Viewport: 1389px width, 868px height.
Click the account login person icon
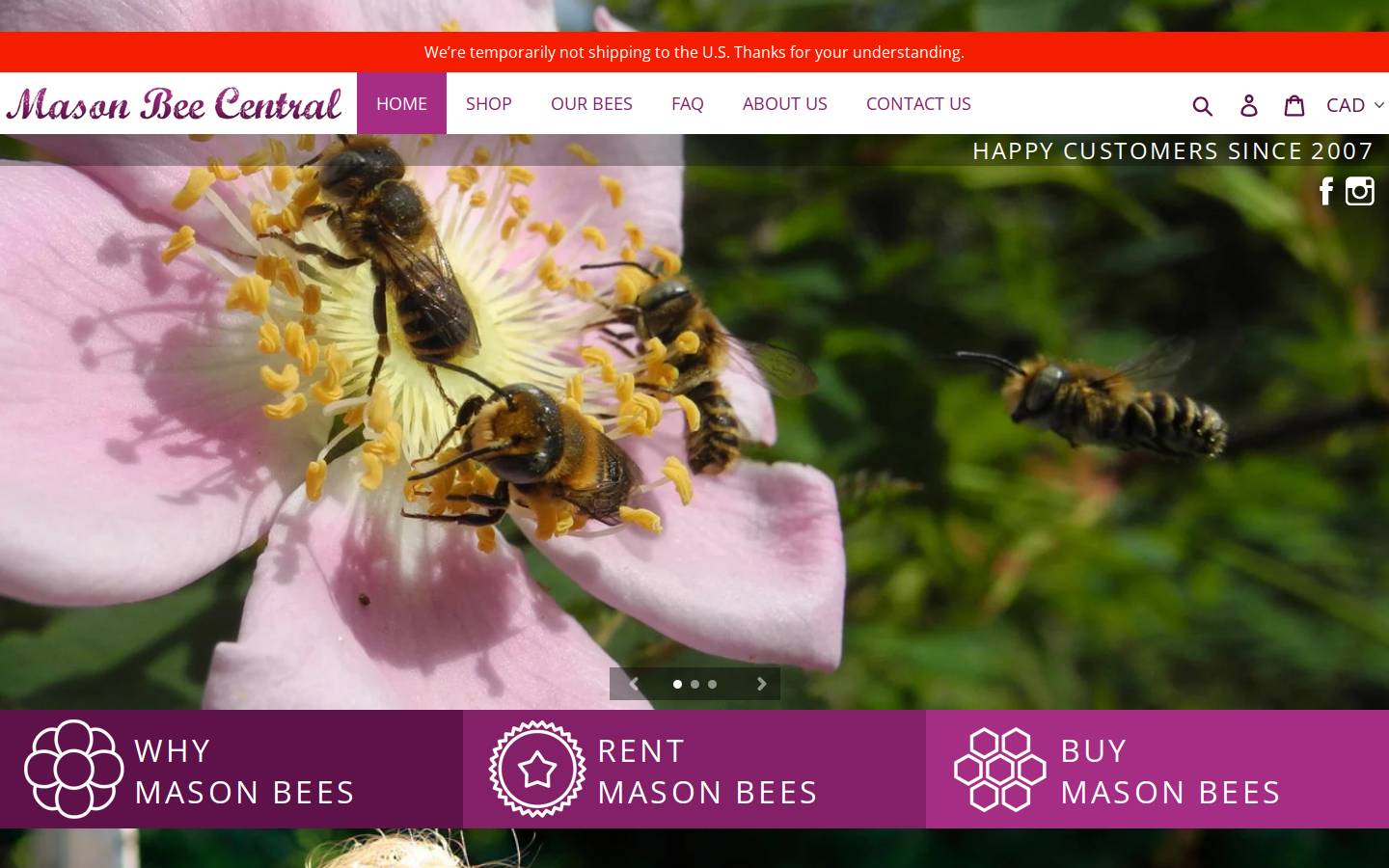tap(1249, 105)
